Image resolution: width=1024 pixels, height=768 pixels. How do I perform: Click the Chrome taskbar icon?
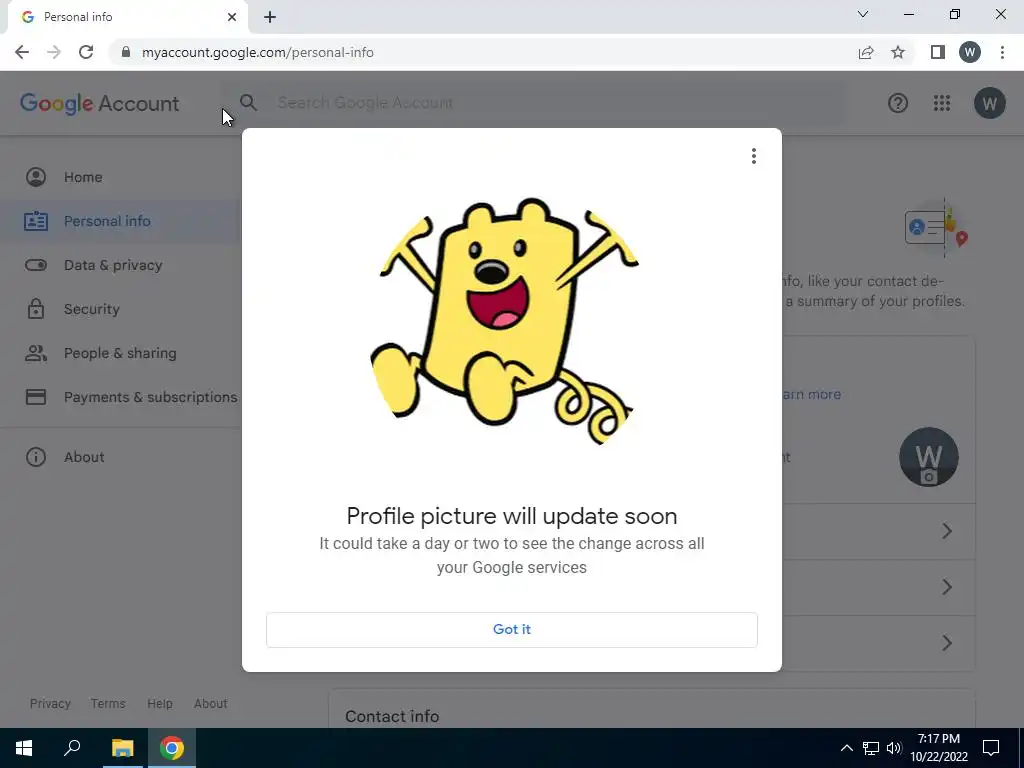(x=172, y=748)
